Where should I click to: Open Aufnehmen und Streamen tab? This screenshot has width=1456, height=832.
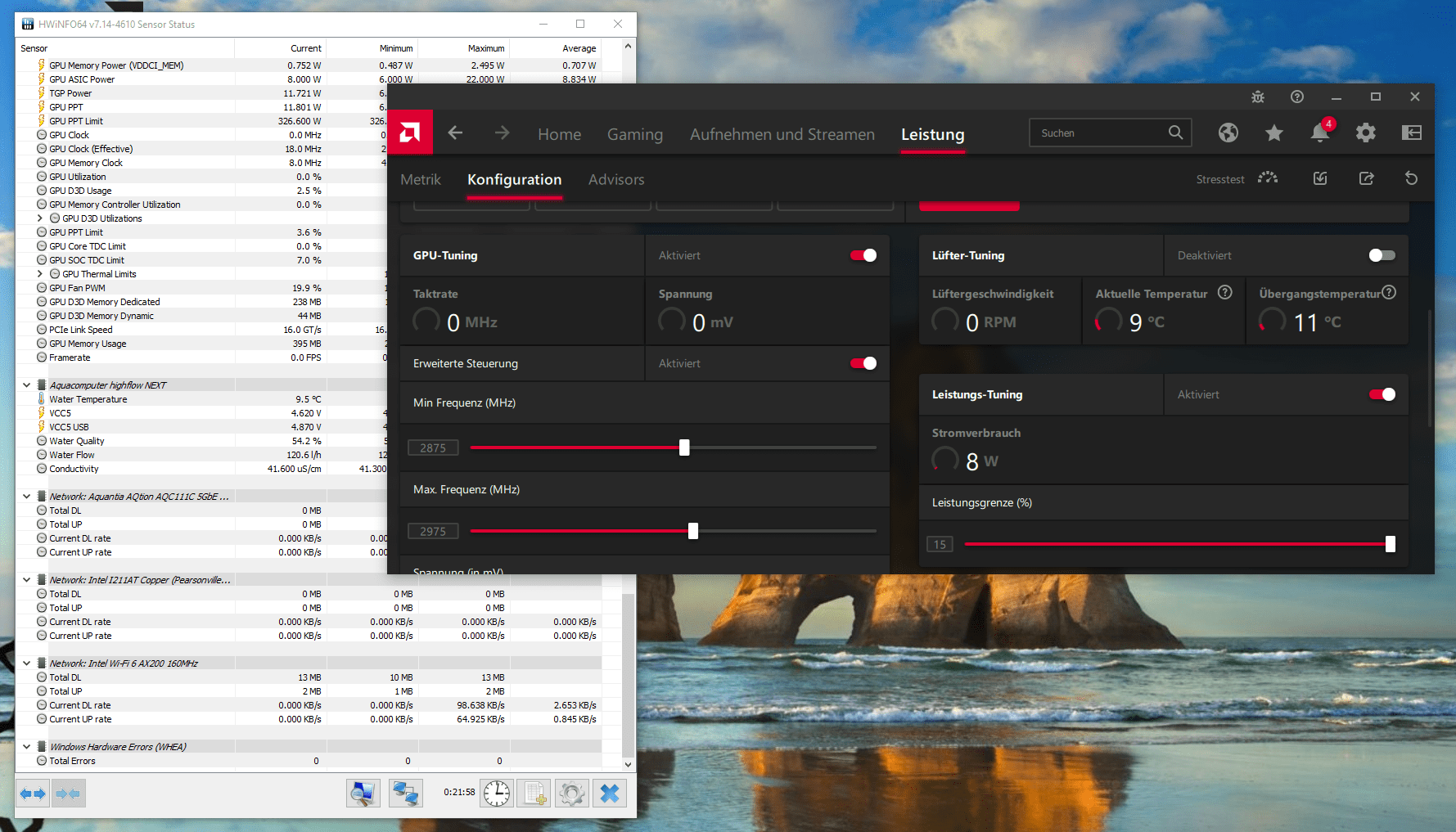click(782, 134)
